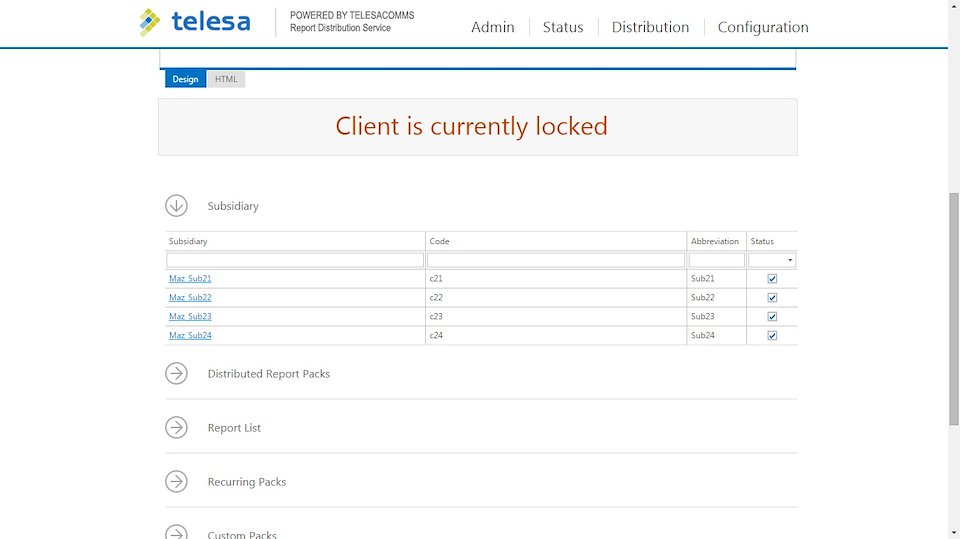Screen dimensions: 960x539
Task: Select the Sub21 abbreviation cell
Action: 716,278
